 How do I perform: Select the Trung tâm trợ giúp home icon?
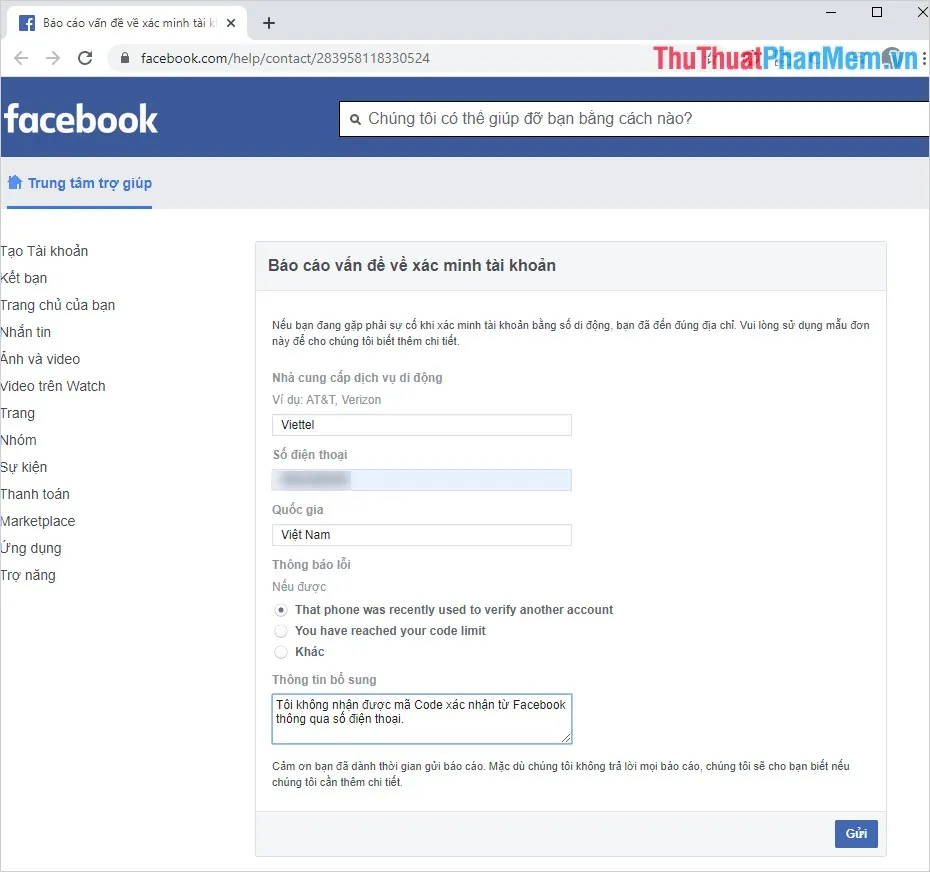pos(16,183)
